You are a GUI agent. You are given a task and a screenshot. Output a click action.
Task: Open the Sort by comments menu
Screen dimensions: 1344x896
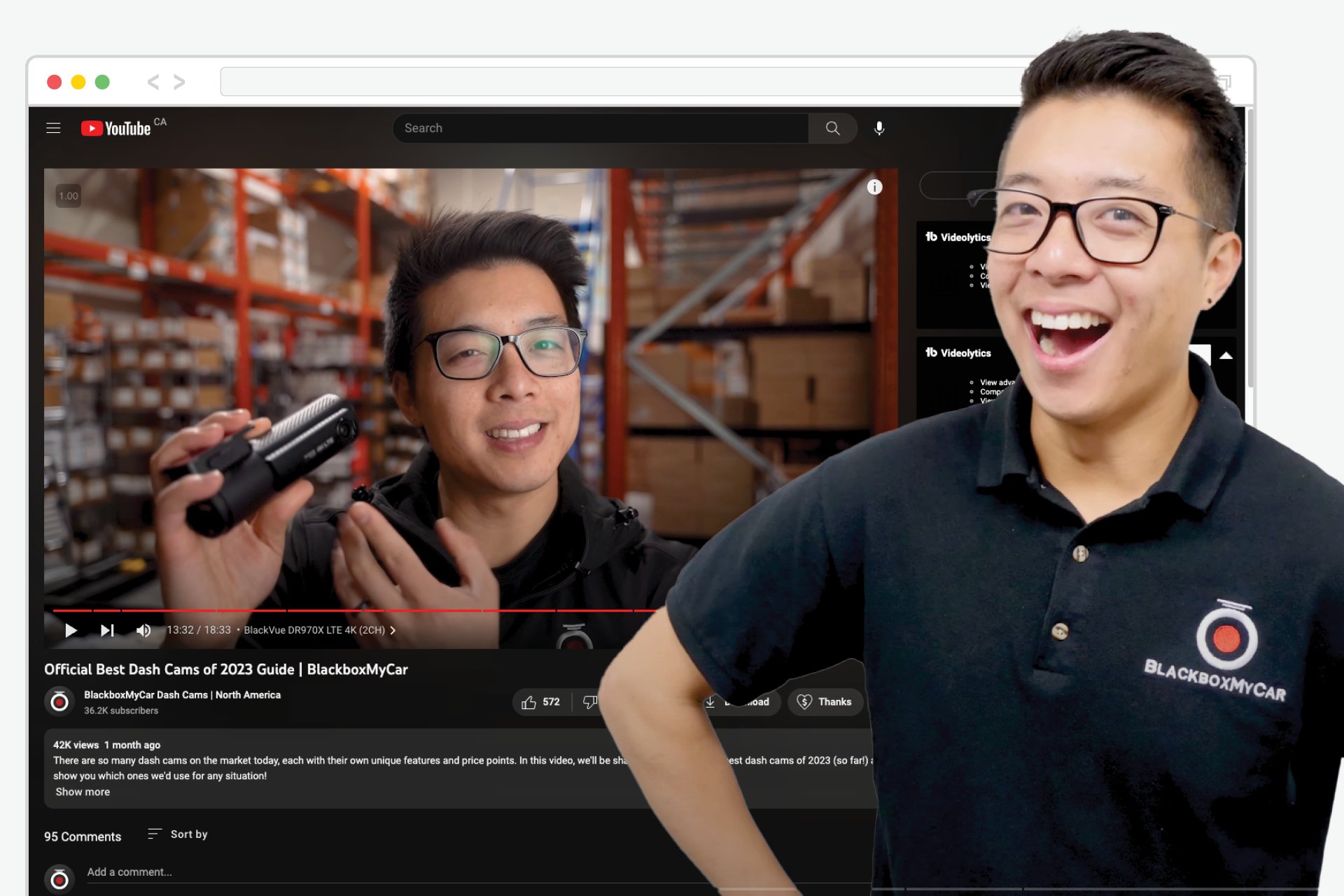178,834
